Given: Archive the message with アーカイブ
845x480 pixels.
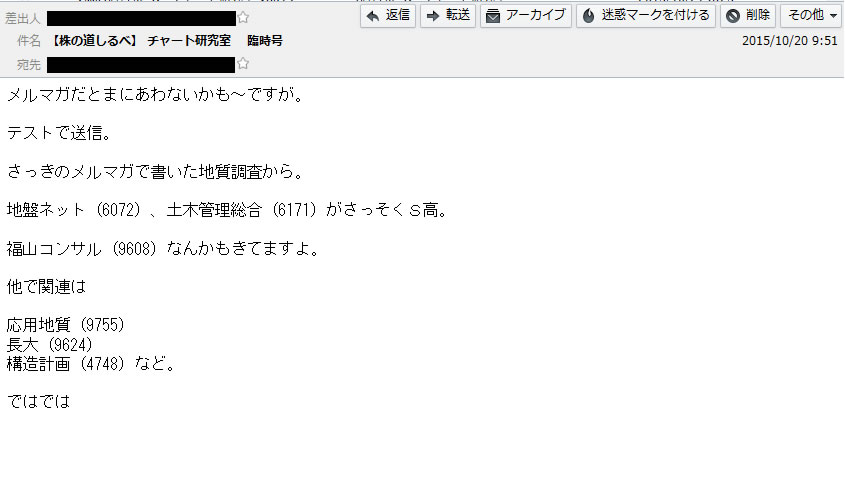Looking at the screenshot, I should coord(525,16).
